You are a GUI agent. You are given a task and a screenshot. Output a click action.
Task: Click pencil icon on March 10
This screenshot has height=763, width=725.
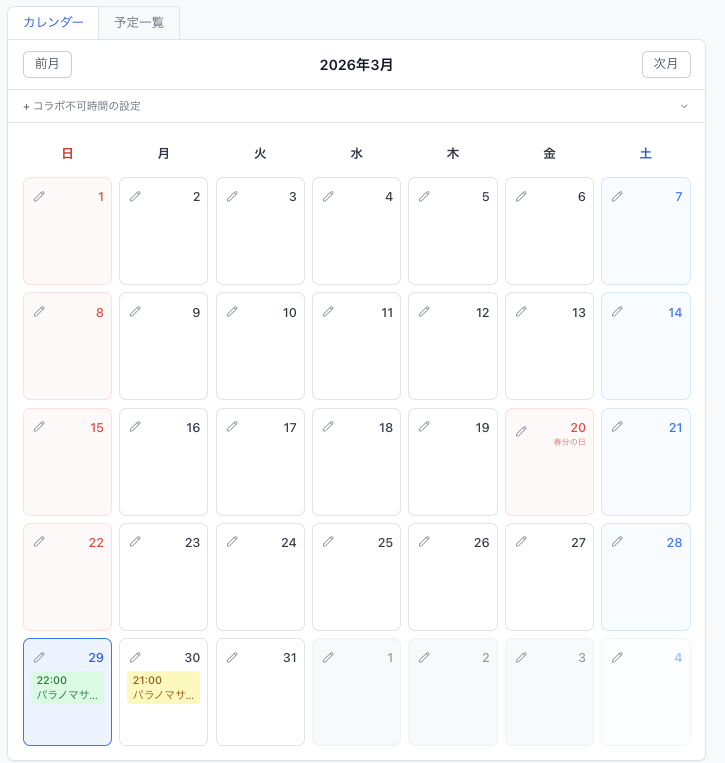tap(232, 311)
